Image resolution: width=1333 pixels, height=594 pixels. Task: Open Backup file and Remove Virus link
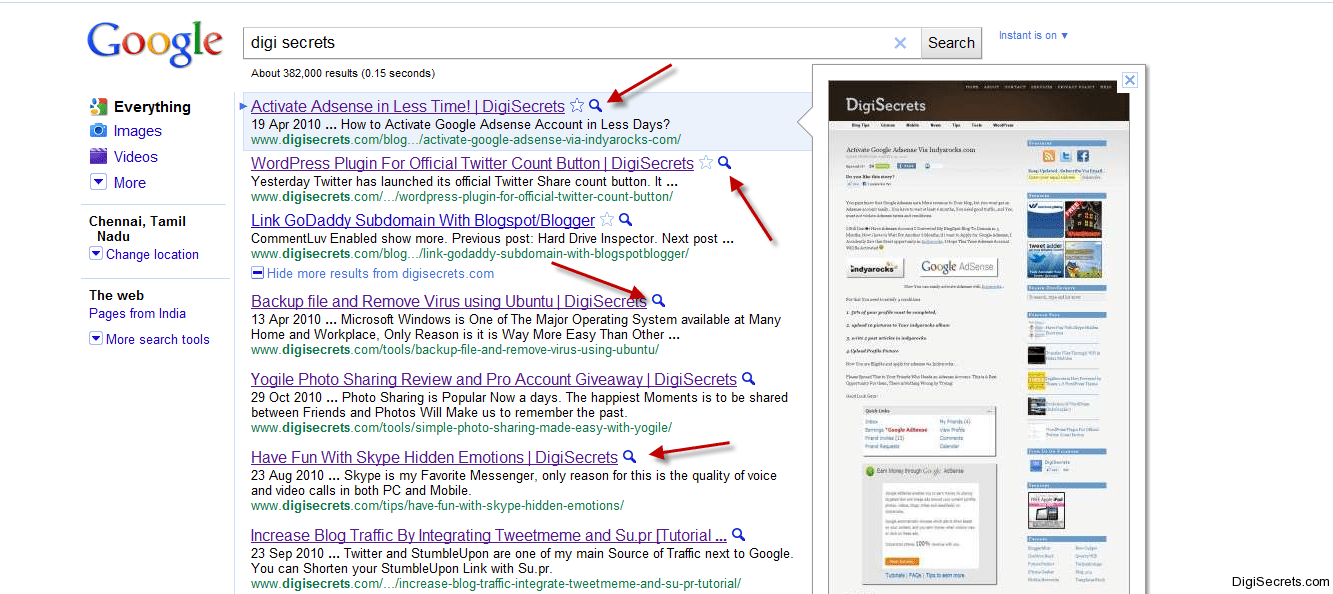(x=449, y=301)
